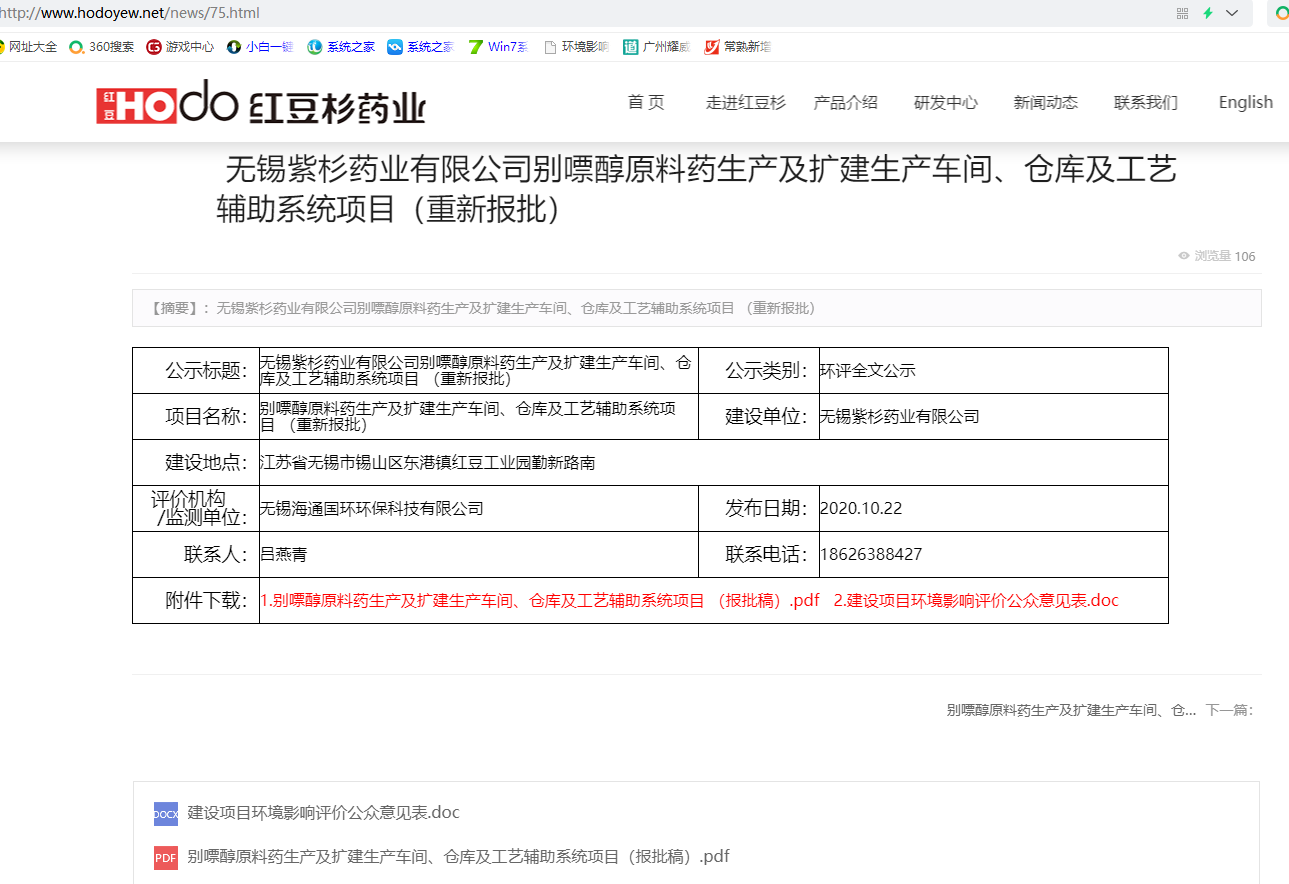Open the 广州耀威 bookmark
Viewport: 1289px width, 884px height.
656,47
